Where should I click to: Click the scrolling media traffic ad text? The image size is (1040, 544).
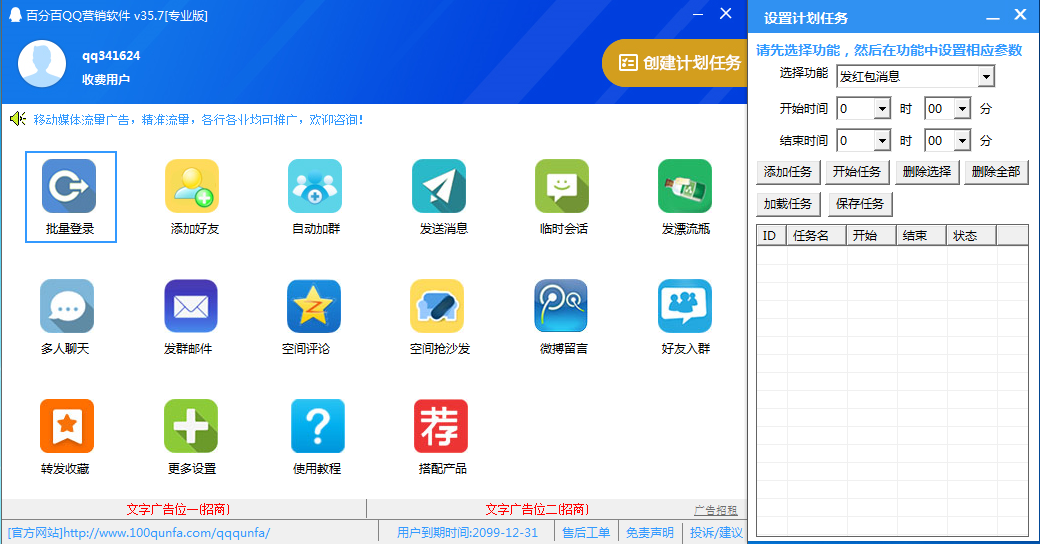pos(198,119)
